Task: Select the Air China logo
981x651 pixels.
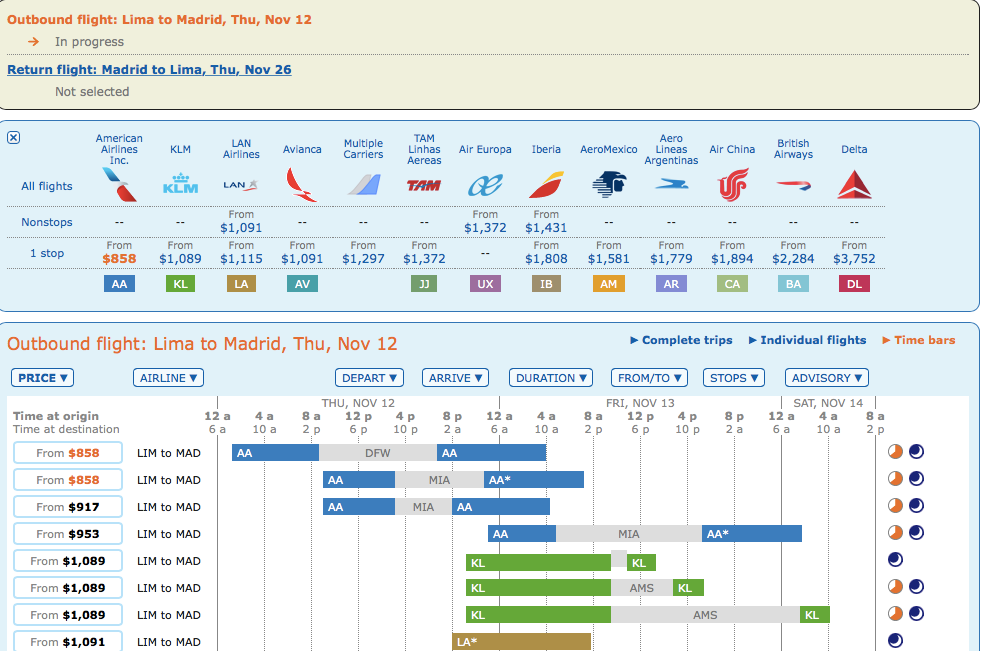Action: (732, 184)
